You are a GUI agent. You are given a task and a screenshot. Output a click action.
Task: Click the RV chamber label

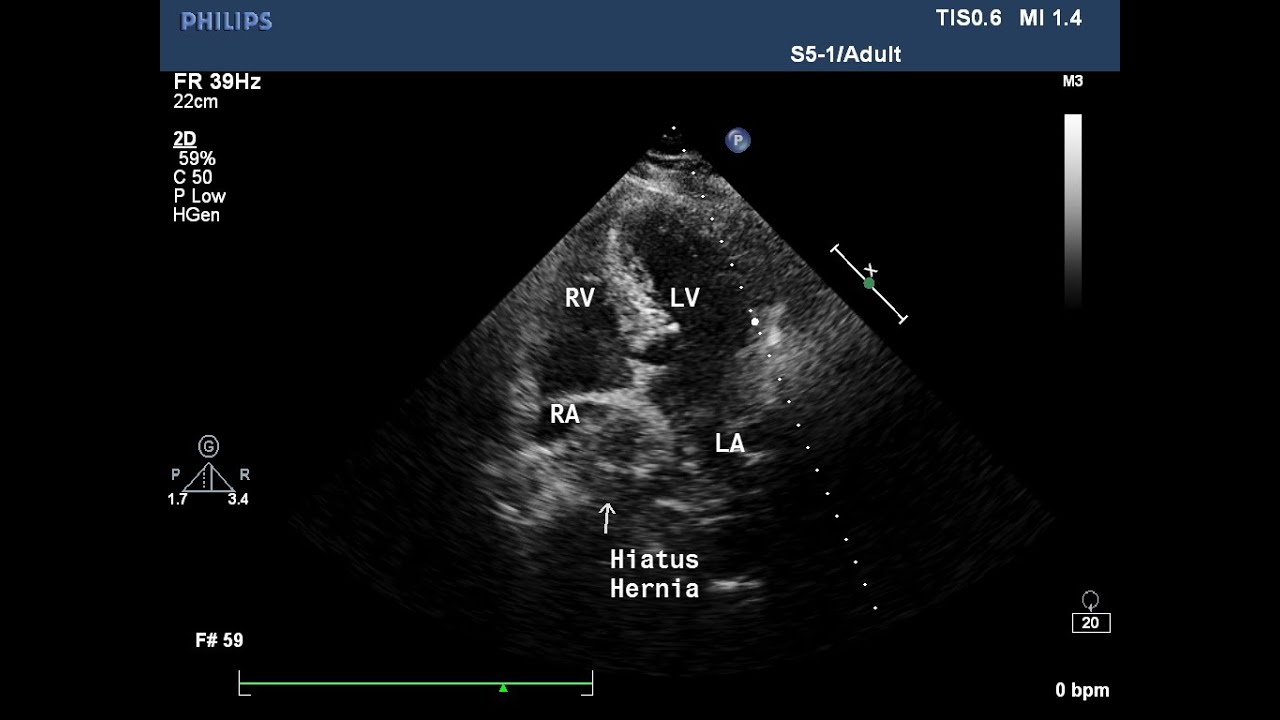tap(580, 297)
